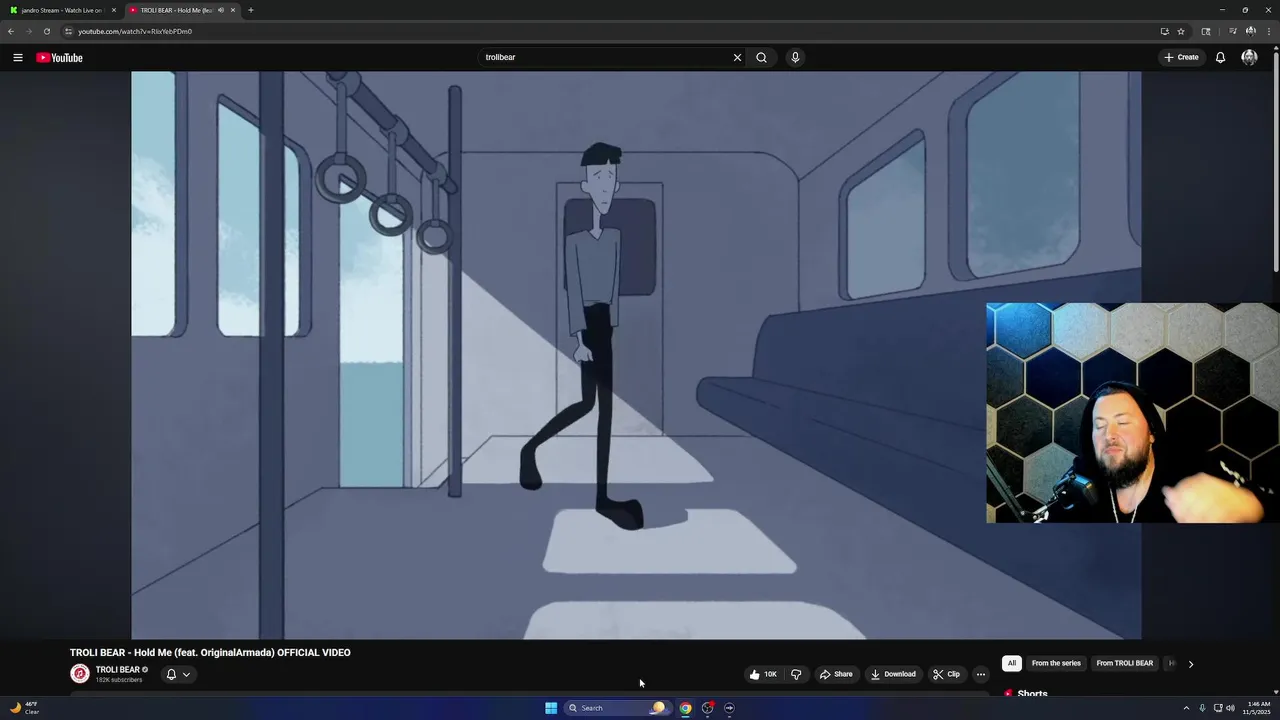Like the video with thumbs up 10K

(x=763, y=674)
